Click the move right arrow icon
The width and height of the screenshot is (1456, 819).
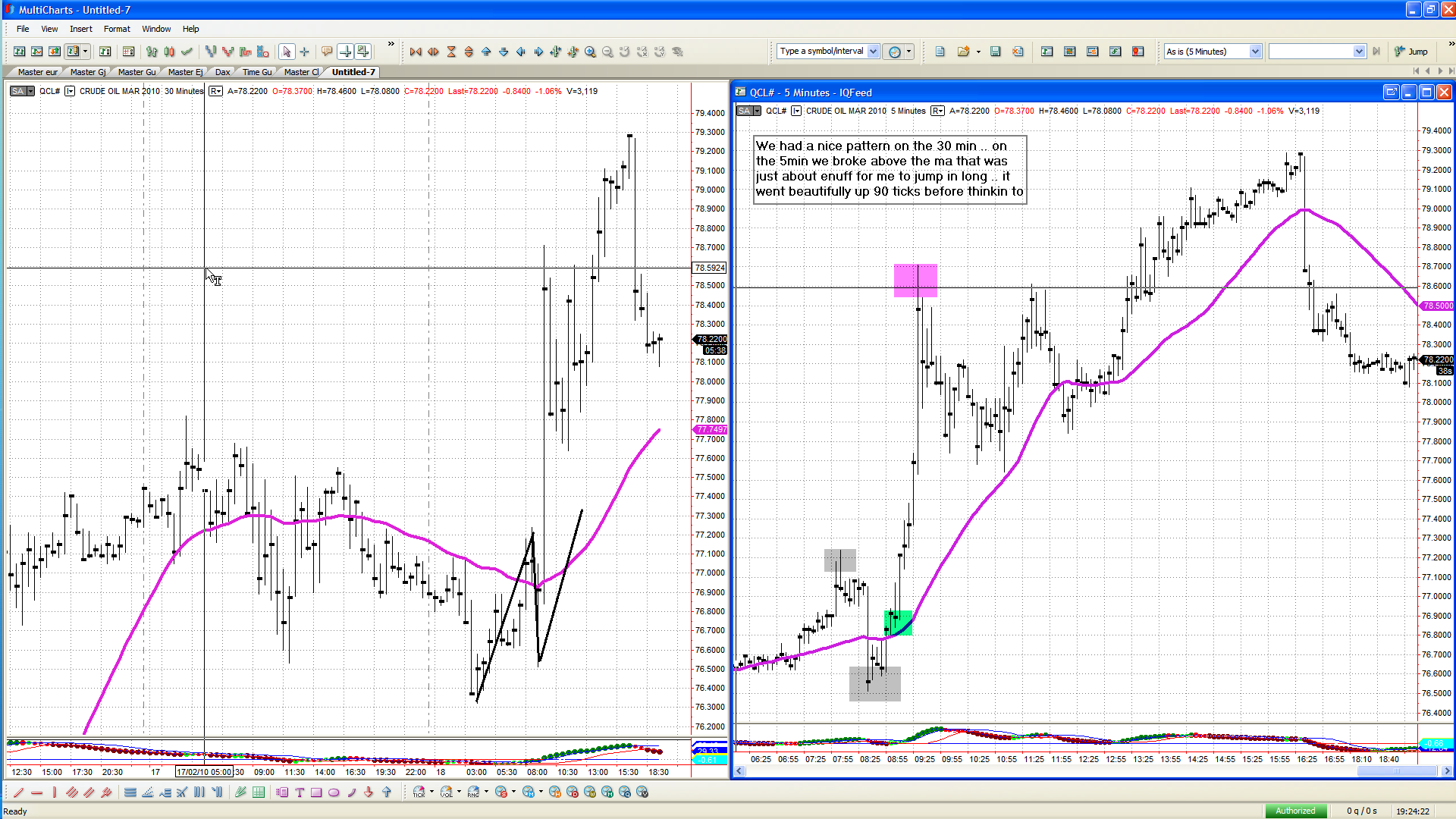(538, 52)
